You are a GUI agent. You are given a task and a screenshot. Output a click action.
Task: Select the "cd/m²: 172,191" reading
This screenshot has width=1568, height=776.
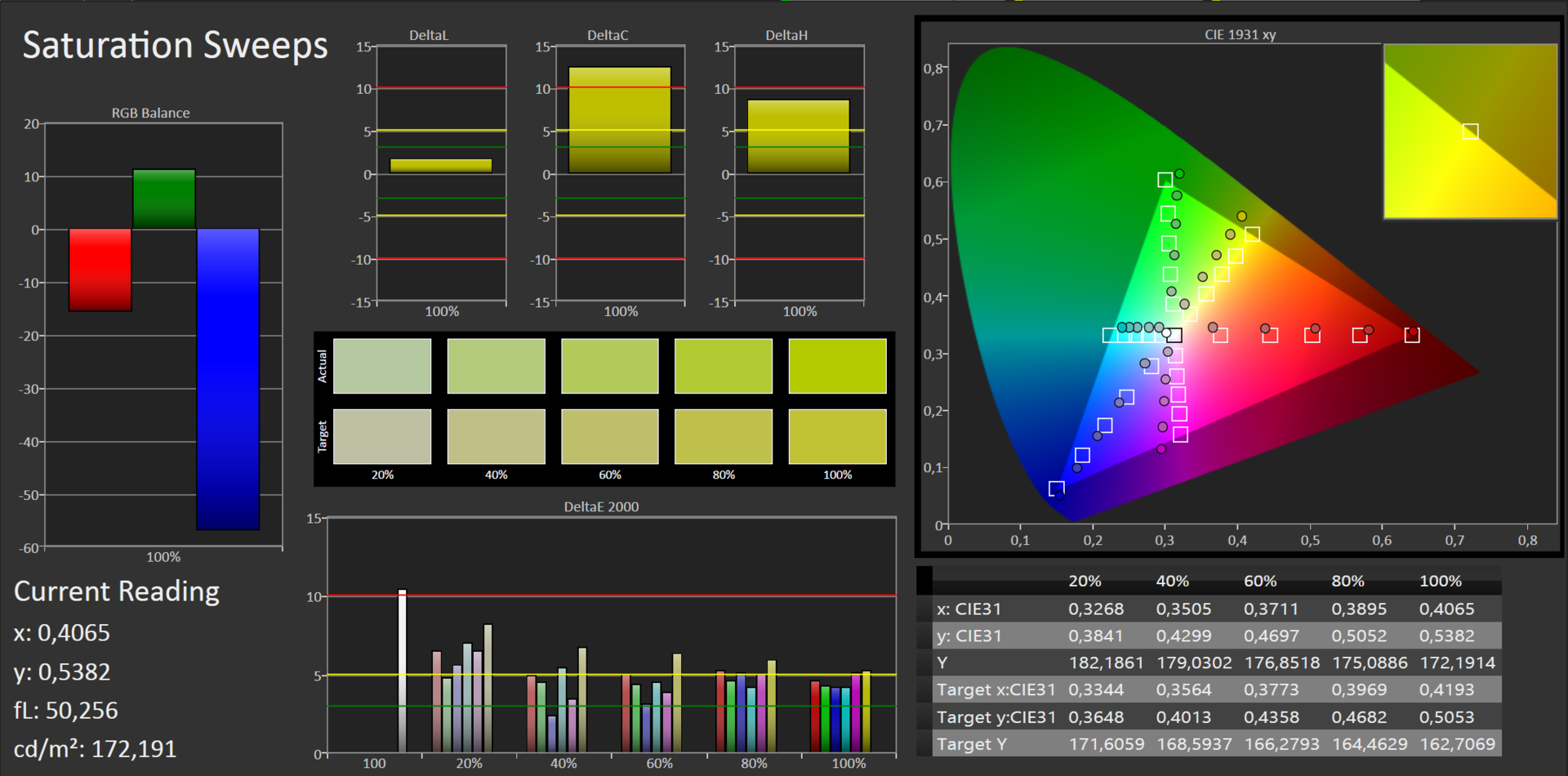point(96,749)
